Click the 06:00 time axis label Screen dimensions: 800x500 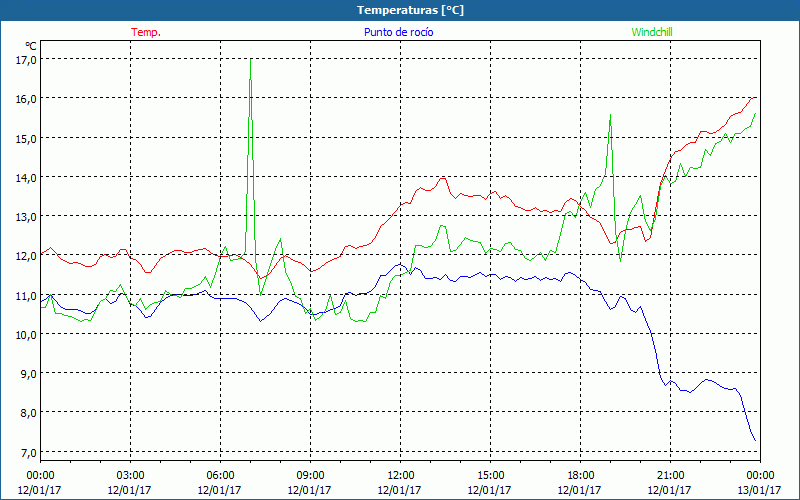point(220,476)
